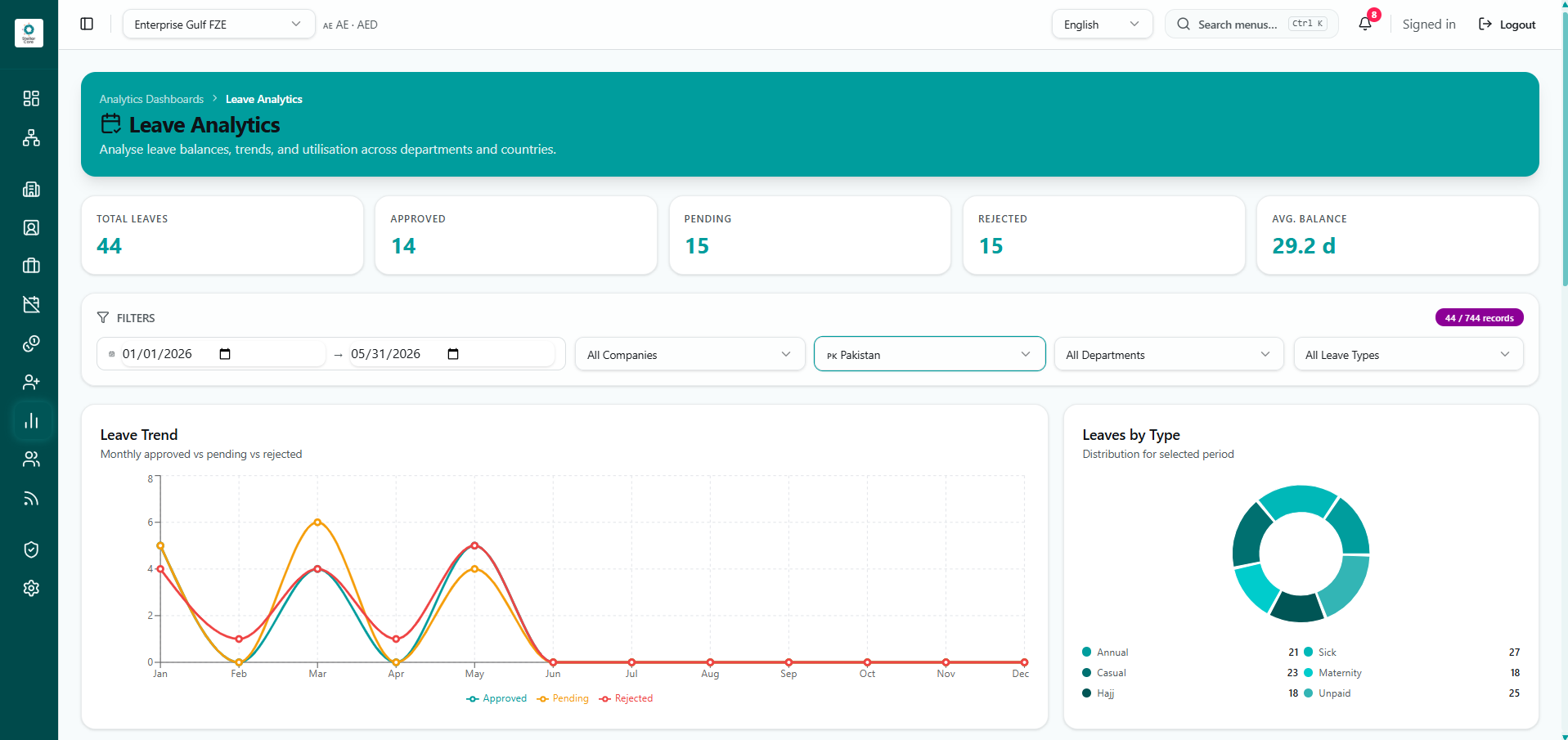Click the Total Leaves card value 44

click(109, 245)
